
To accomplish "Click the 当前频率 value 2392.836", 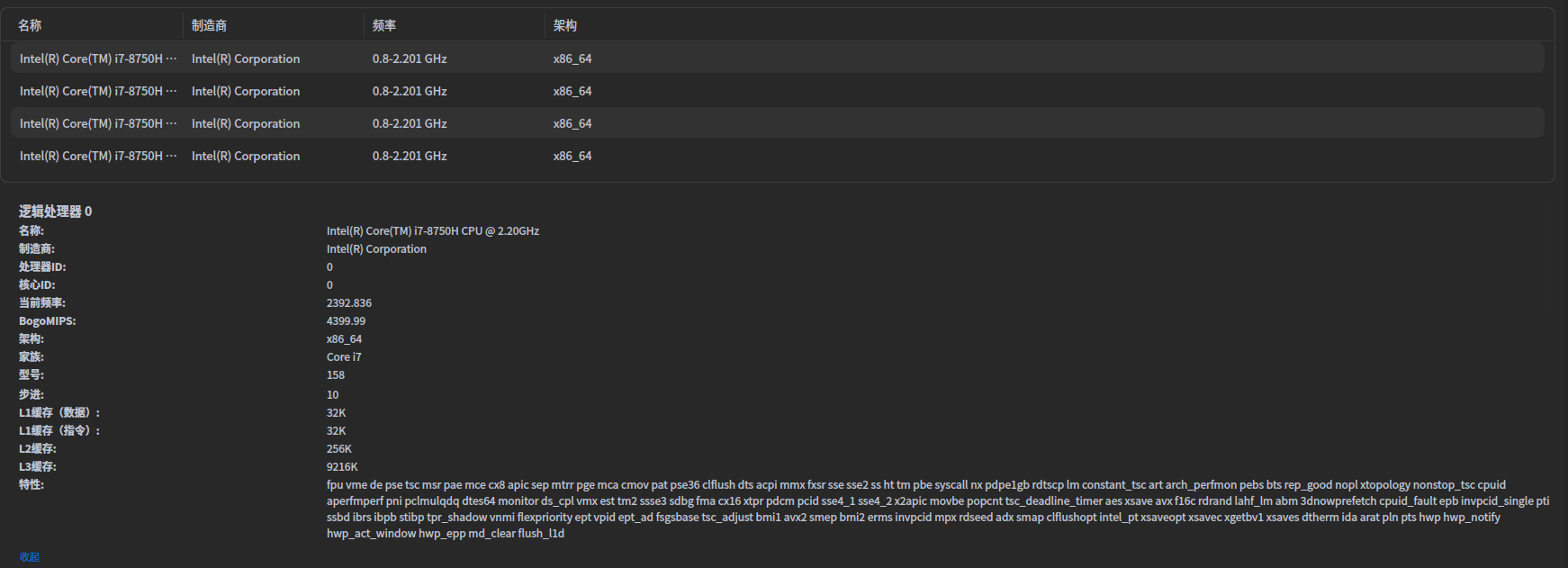I will [349, 303].
